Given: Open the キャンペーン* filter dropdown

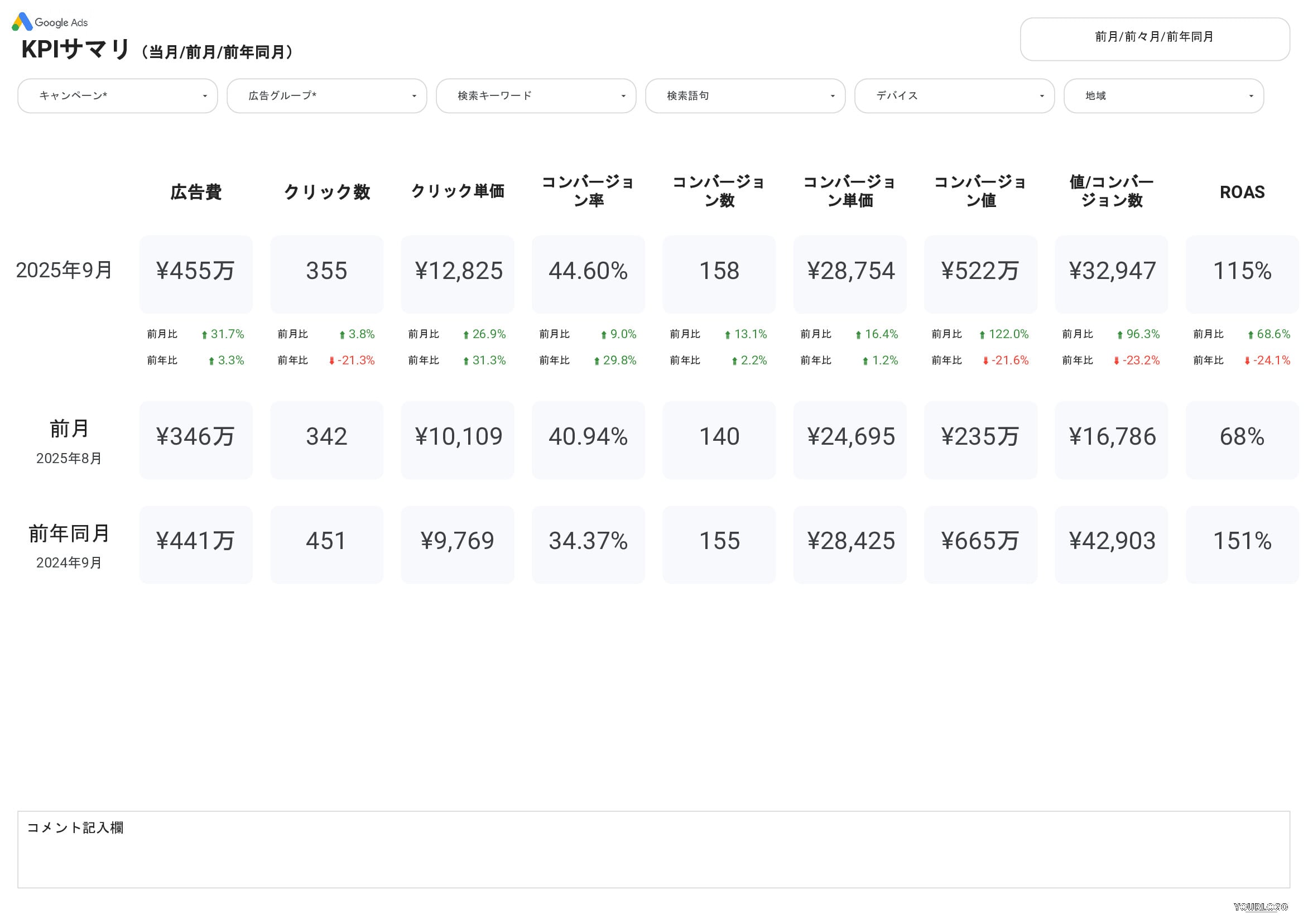Looking at the screenshot, I should pos(117,96).
